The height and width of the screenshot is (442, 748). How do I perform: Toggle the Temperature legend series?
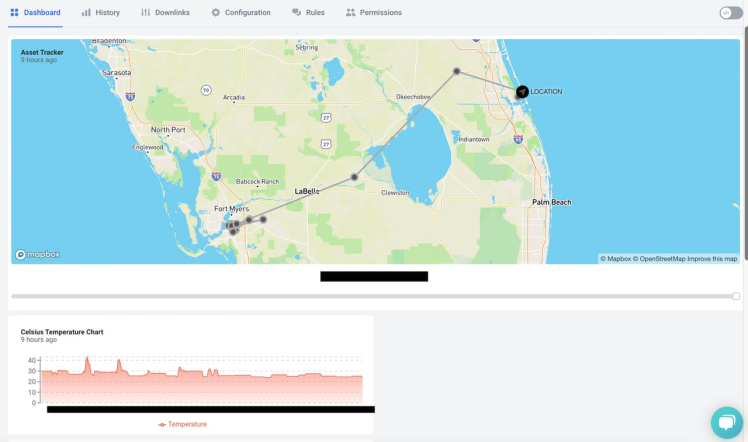coord(183,424)
